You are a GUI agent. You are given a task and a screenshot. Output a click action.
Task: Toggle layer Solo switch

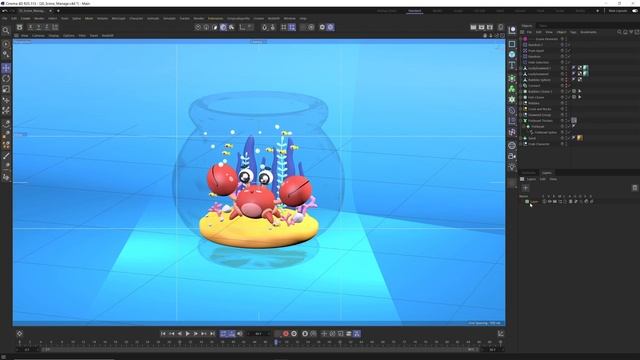pyautogui.click(x=544, y=201)
